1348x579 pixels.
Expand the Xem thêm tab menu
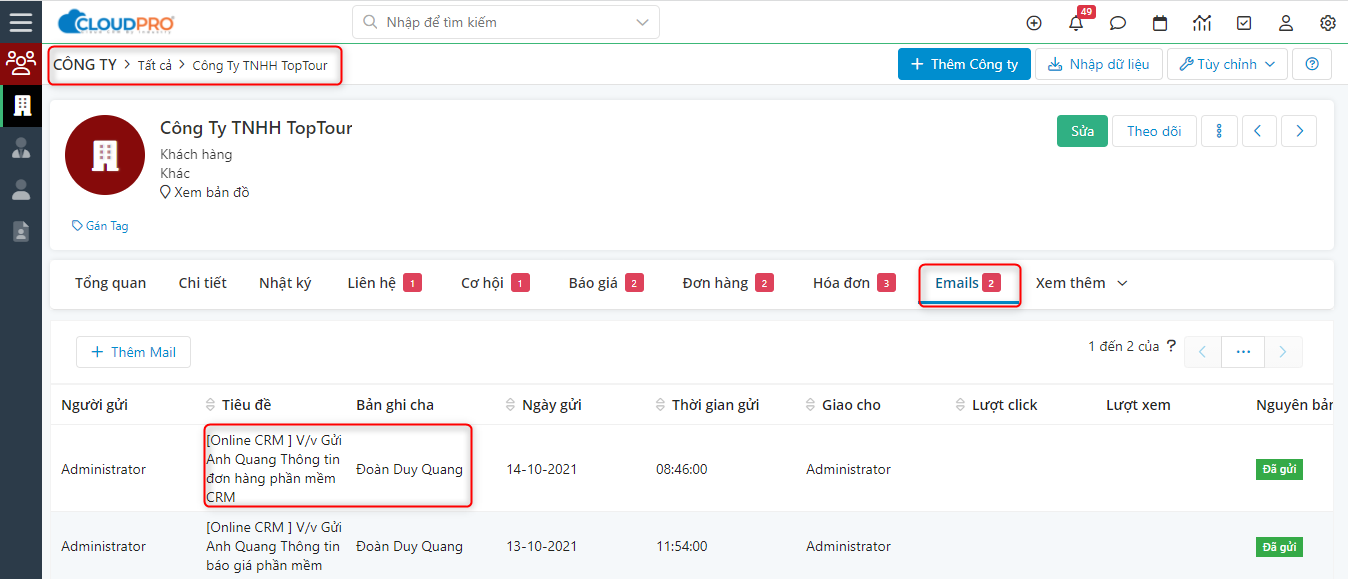pyautogui.click(x=1081, y=283)
